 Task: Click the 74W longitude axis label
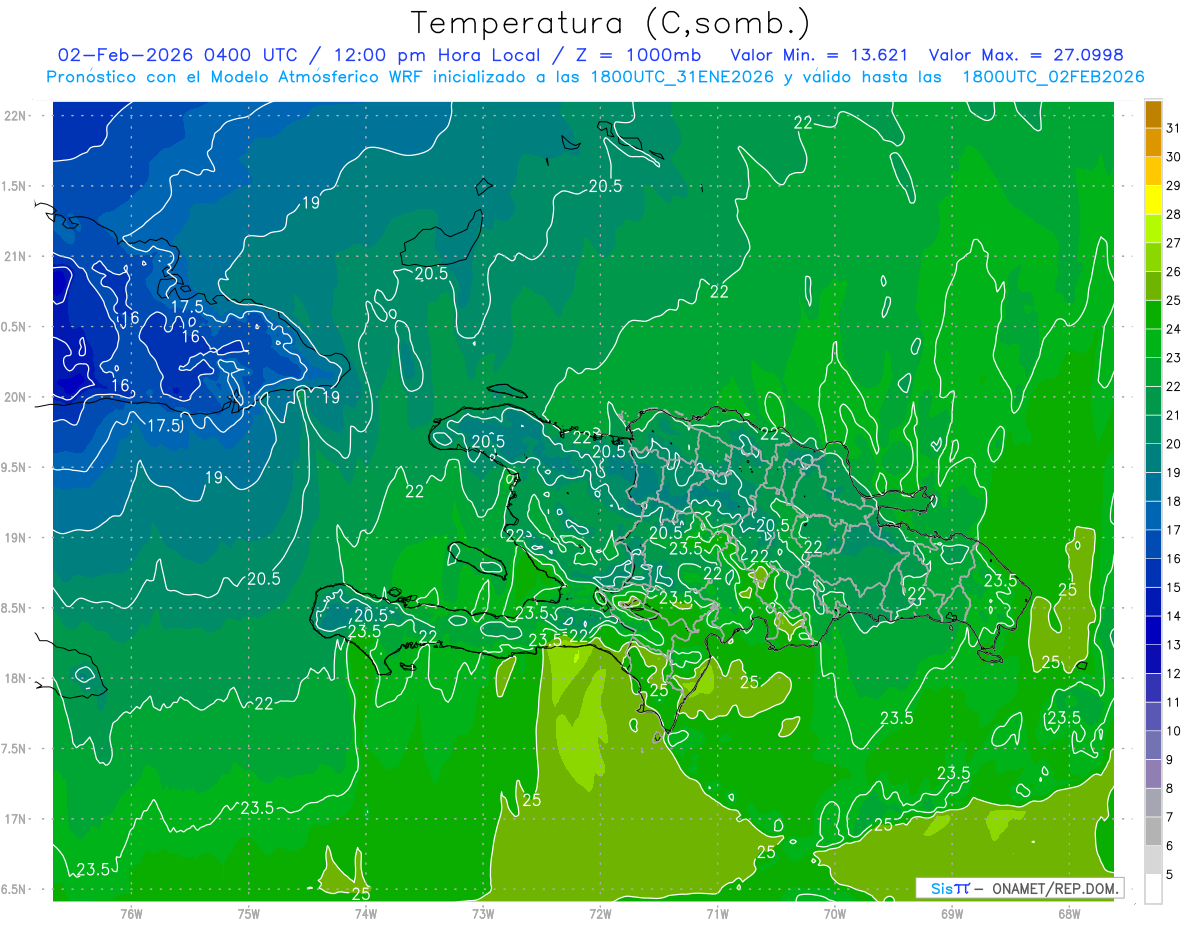pyautogui.click(x=366, y=913)
